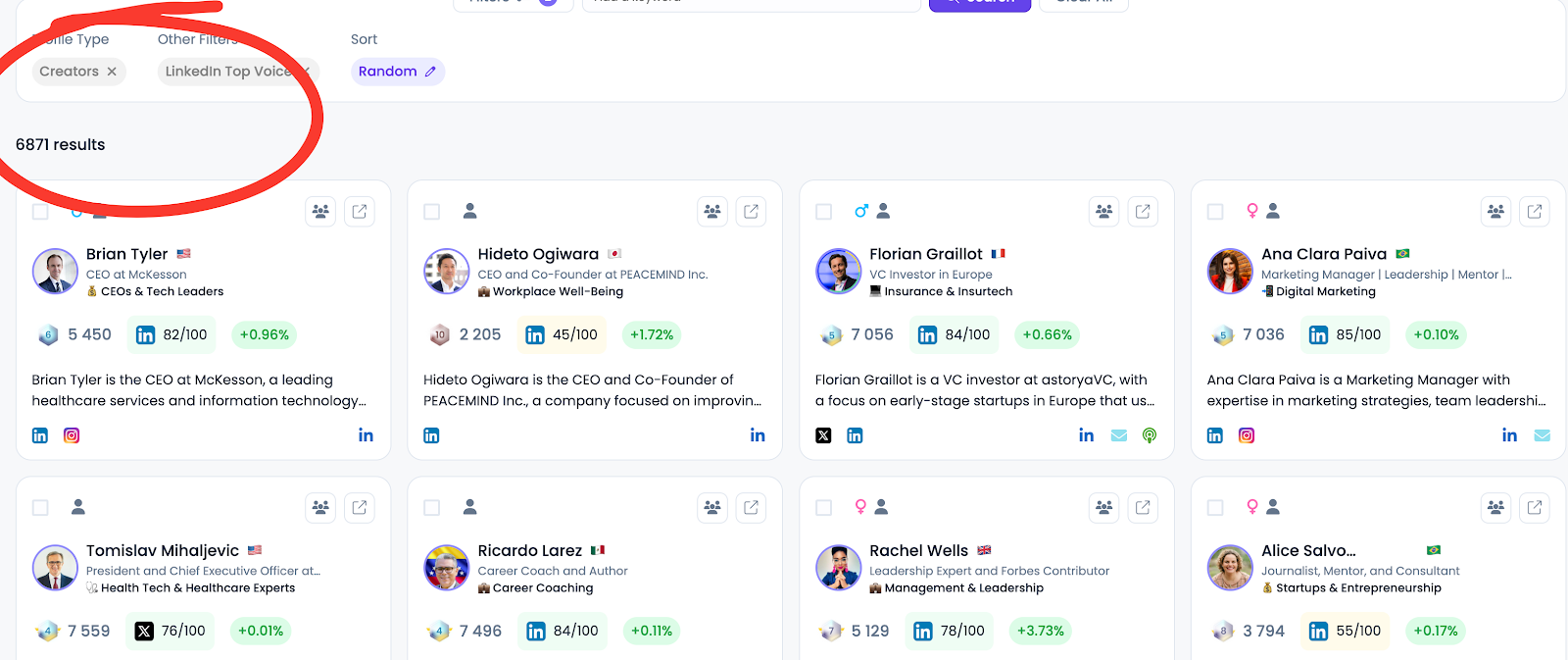Remove the Creators filter chip

click(112, 72)
